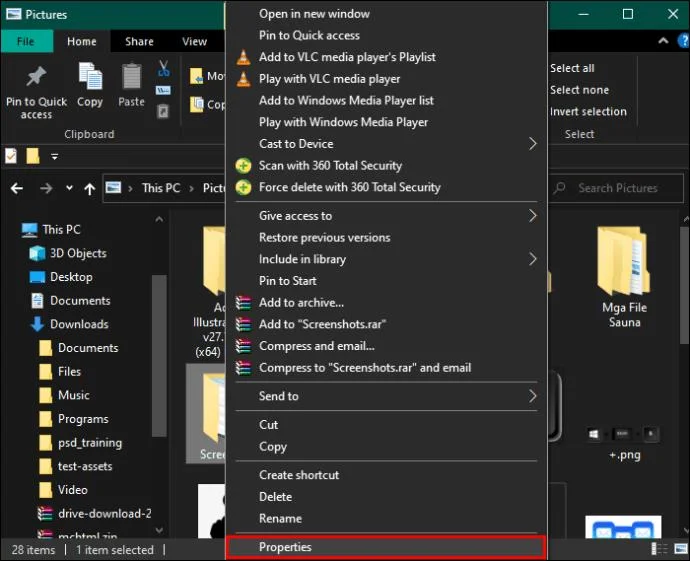Click the 360 icon beside Scan with 360

tap(243, 166)
